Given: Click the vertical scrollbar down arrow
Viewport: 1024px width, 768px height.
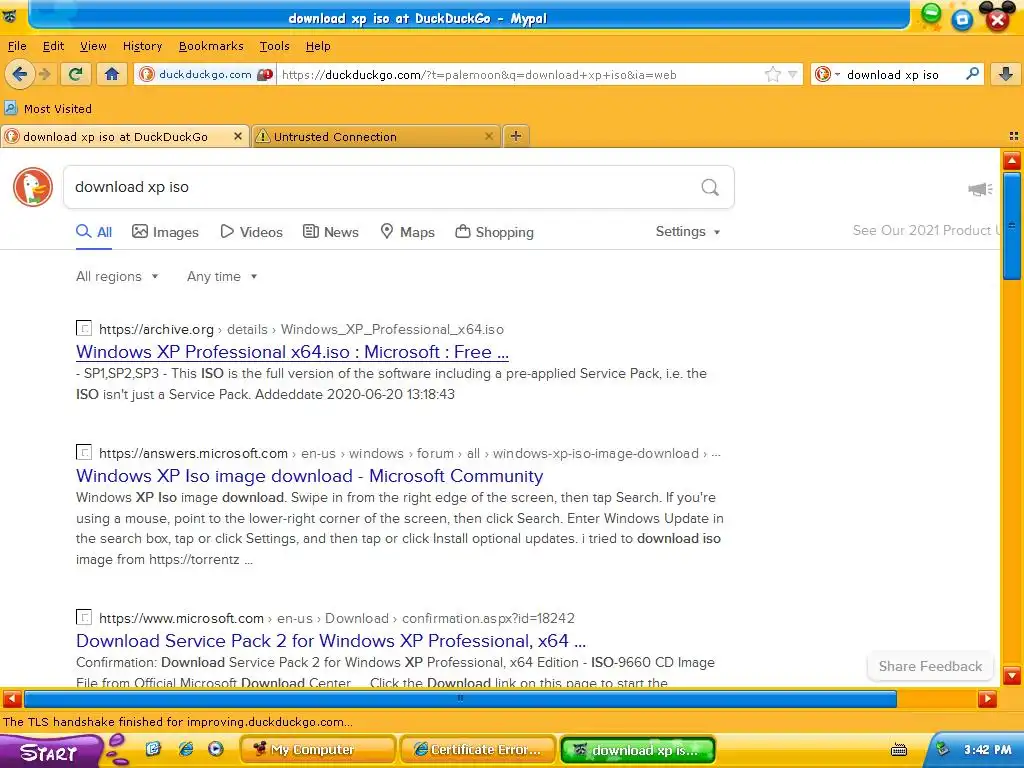Looking at the screenshot, I should click(1012, 675).
